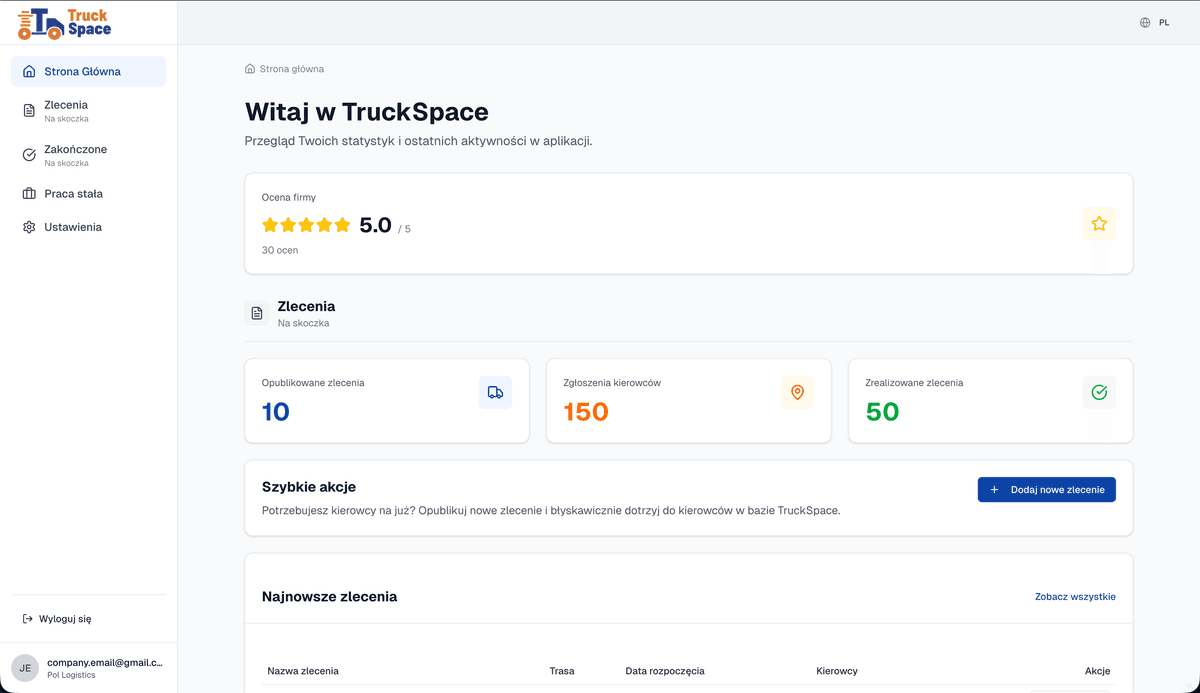Click the plus icon in Dodaj nowe zlecenie
This screenshot has width=1200, height=693.
tap(994, 490)
